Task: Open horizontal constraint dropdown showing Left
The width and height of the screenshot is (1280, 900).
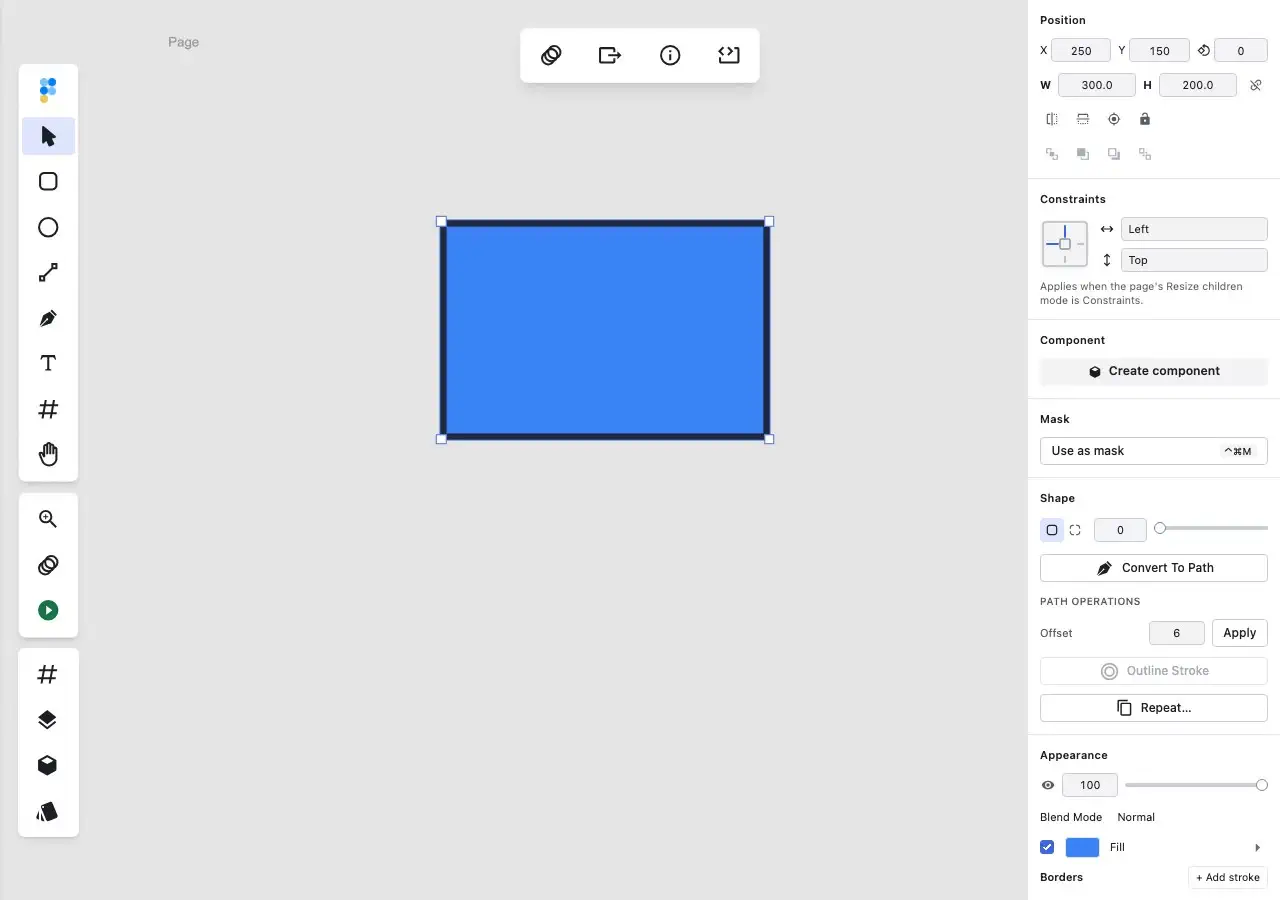Action: 1194,229
